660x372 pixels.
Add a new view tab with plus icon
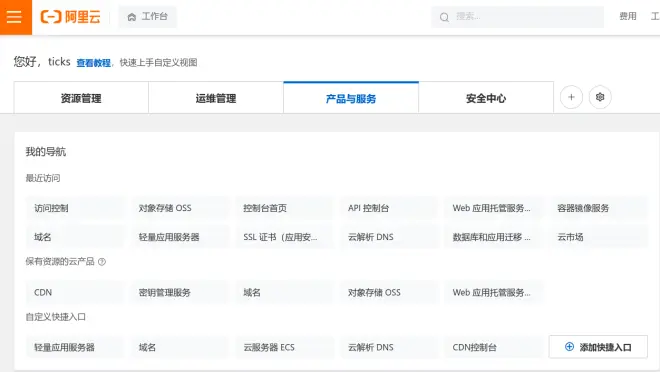571,97
